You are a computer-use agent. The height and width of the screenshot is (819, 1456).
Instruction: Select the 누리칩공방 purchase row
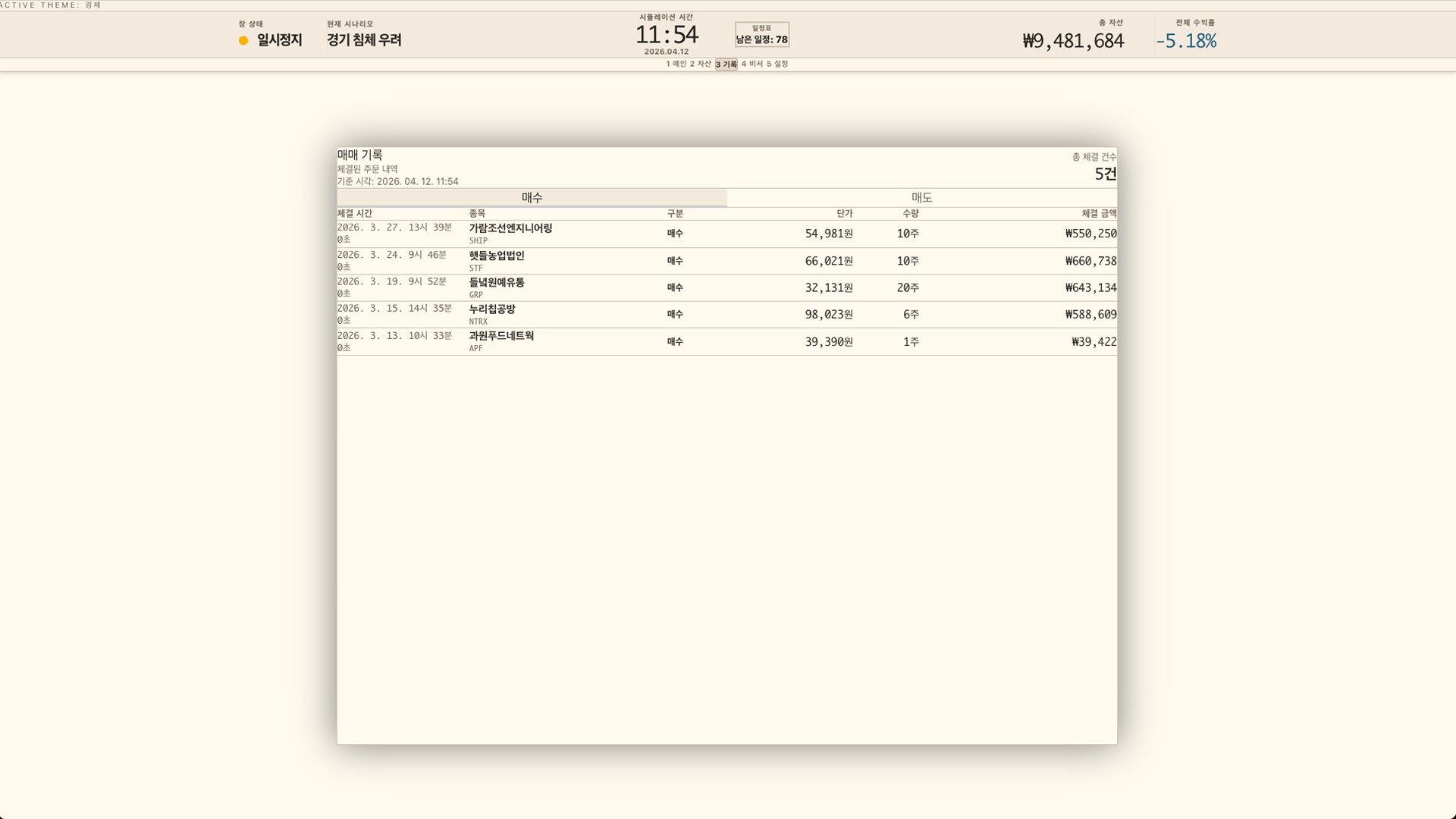click(726, 314)
